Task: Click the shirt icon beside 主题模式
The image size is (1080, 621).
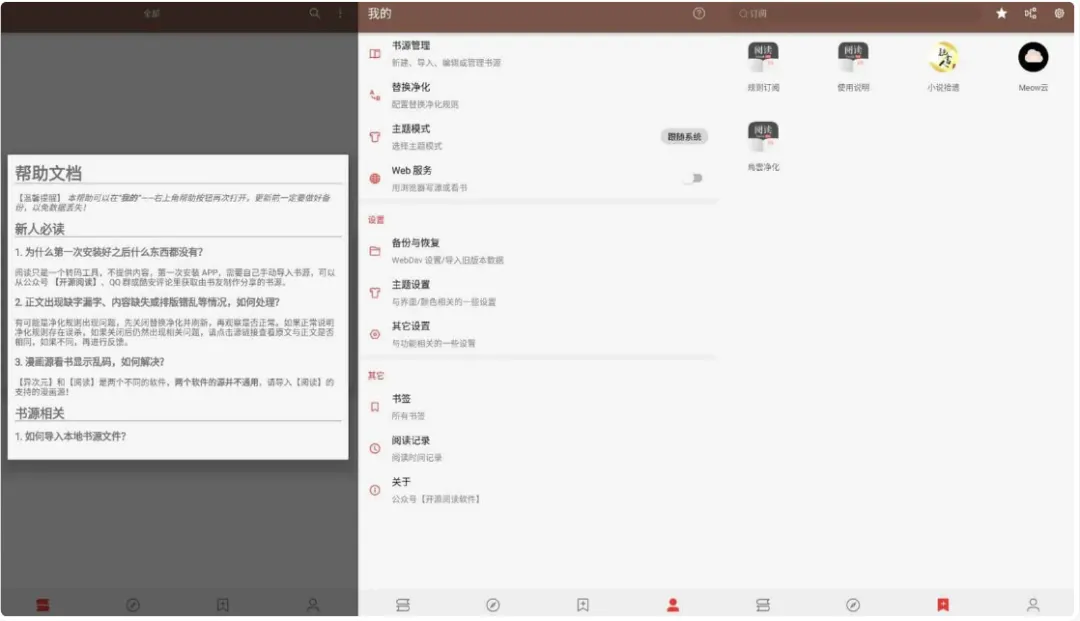Action: [x=375, y=137]
